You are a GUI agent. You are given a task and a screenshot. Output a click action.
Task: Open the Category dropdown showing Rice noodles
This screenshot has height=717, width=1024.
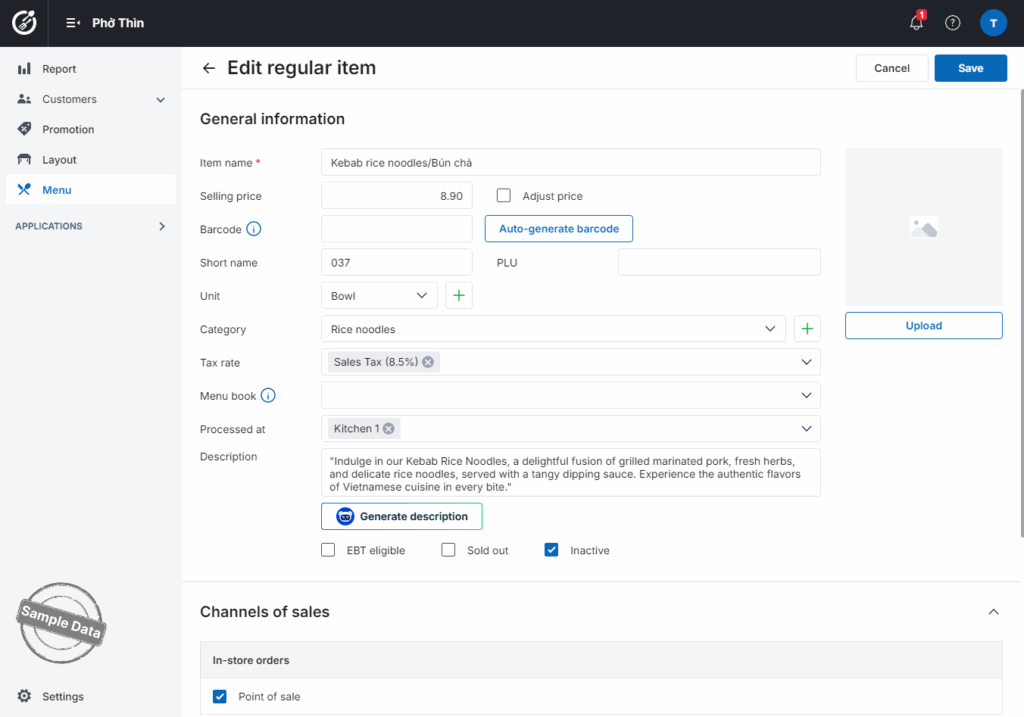click(553, 329)
